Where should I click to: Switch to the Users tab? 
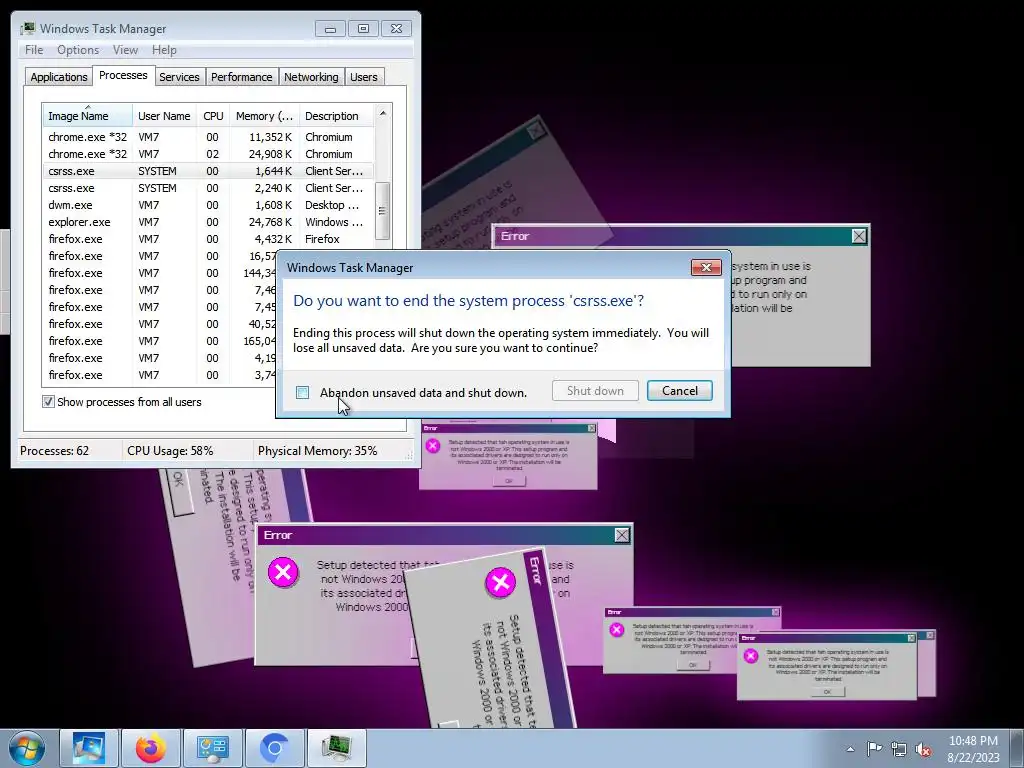(x=364, y=77)
